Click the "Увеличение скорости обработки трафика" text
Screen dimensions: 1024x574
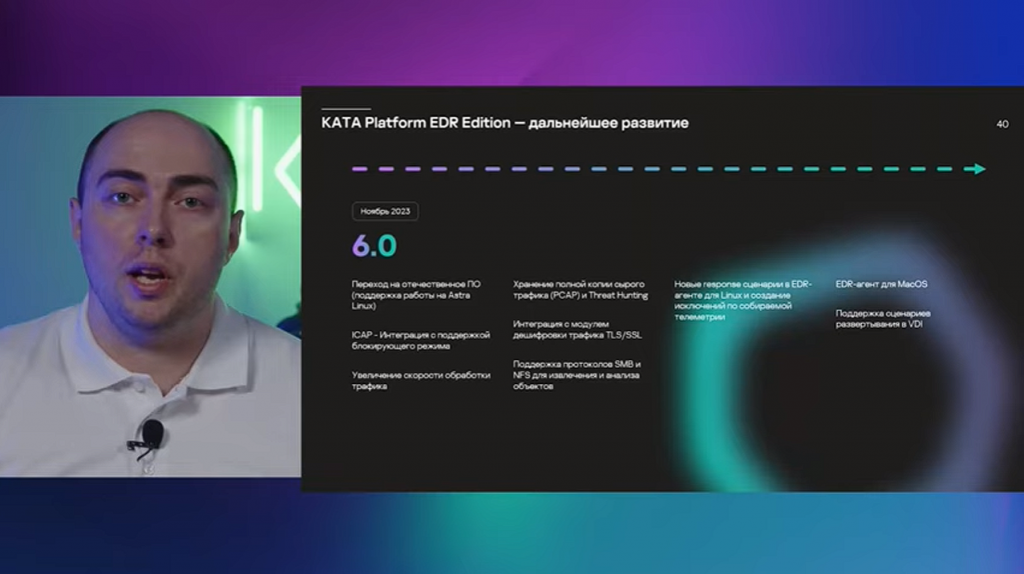coord(421,380)
